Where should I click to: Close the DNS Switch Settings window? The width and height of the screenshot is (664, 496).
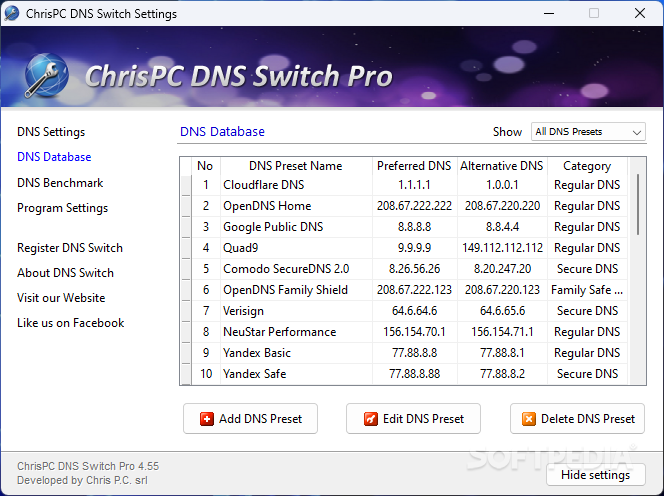[x=640, y=13]
